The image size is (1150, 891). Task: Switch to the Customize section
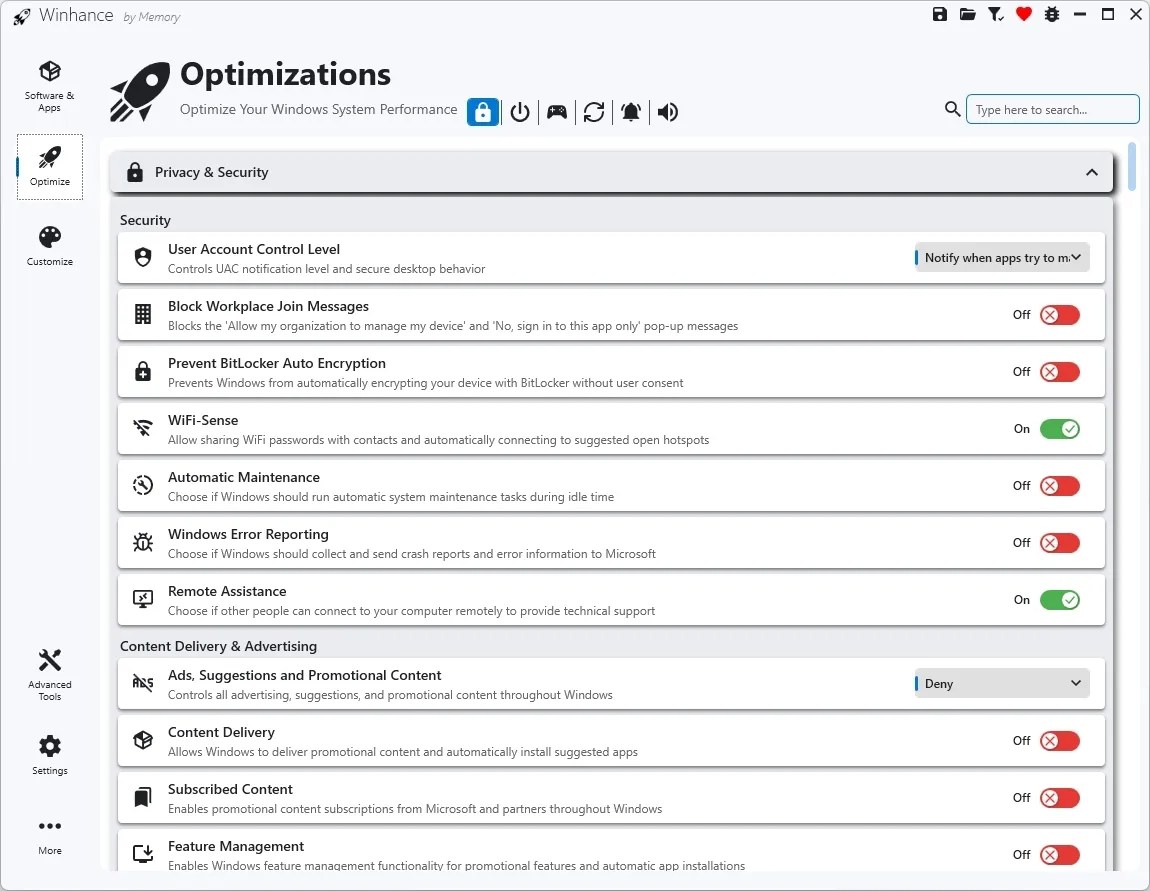pyautogui.click(x=49, y=244)
